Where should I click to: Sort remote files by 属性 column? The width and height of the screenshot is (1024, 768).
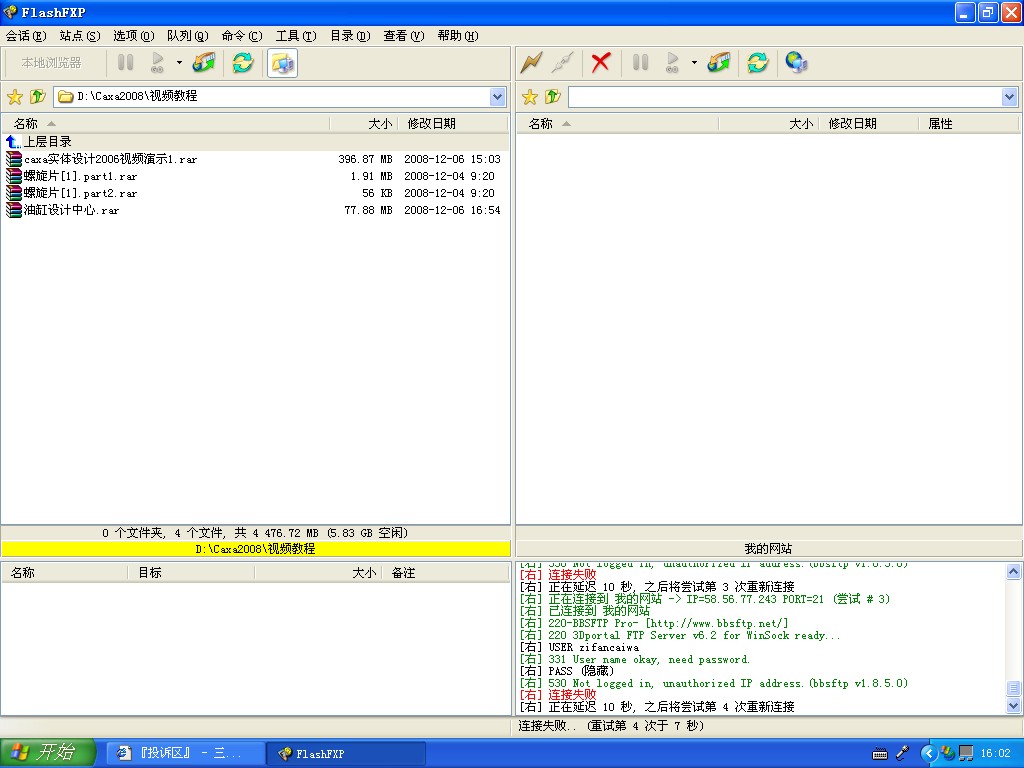pyautogui.click(x=969, y=123)
